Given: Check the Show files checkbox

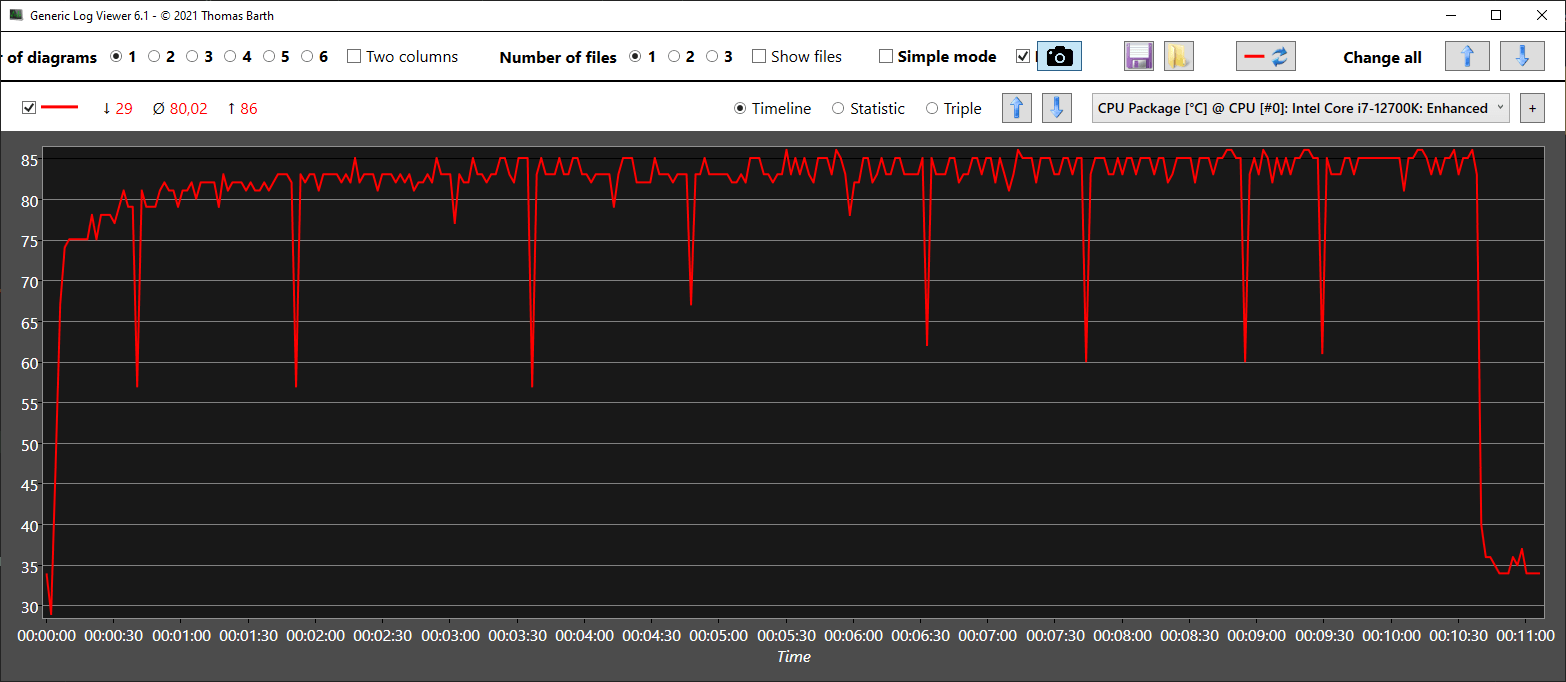Looking at the screenshot, I should click(x=759, y=57).
